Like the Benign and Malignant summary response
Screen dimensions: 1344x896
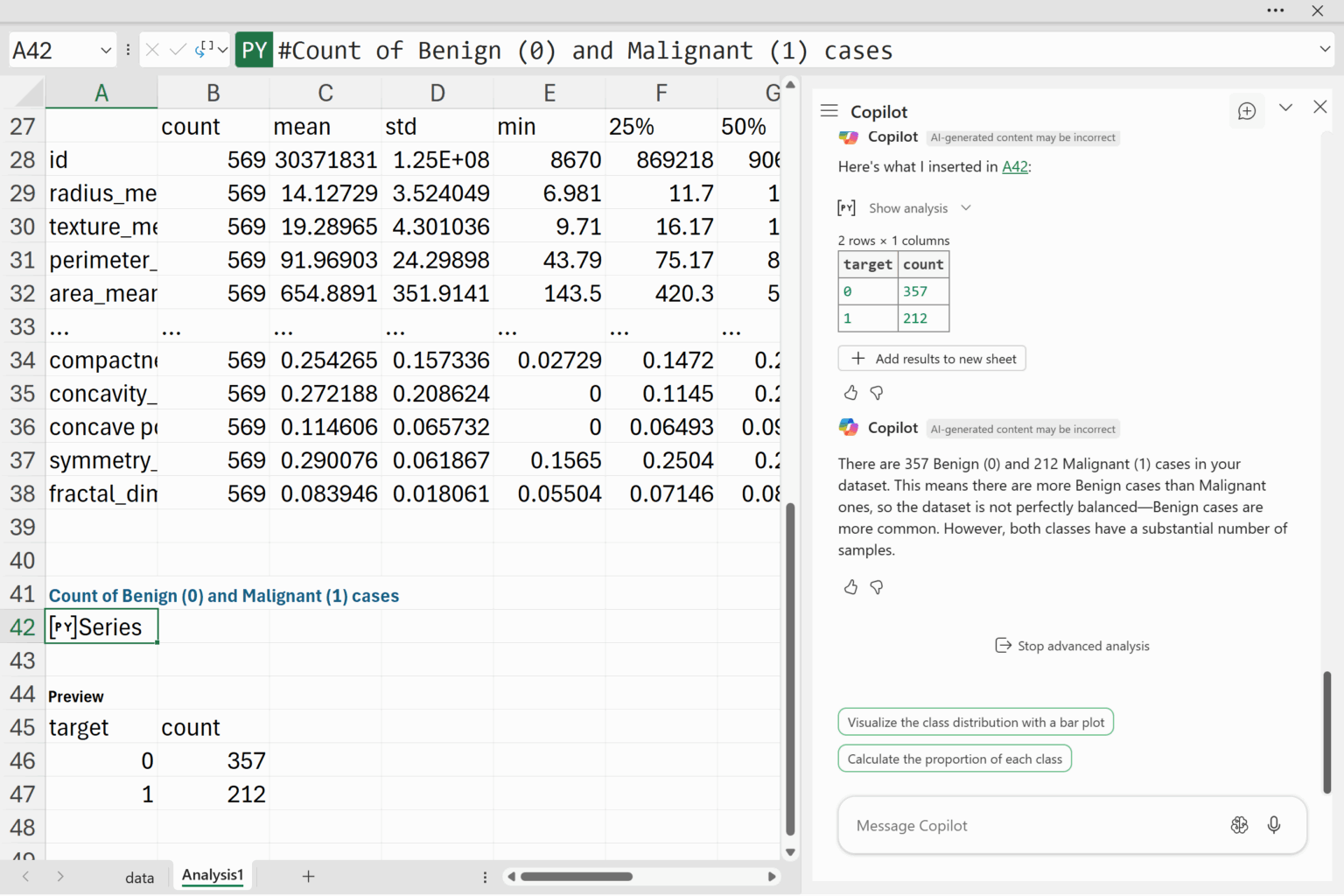click(850, 587)
